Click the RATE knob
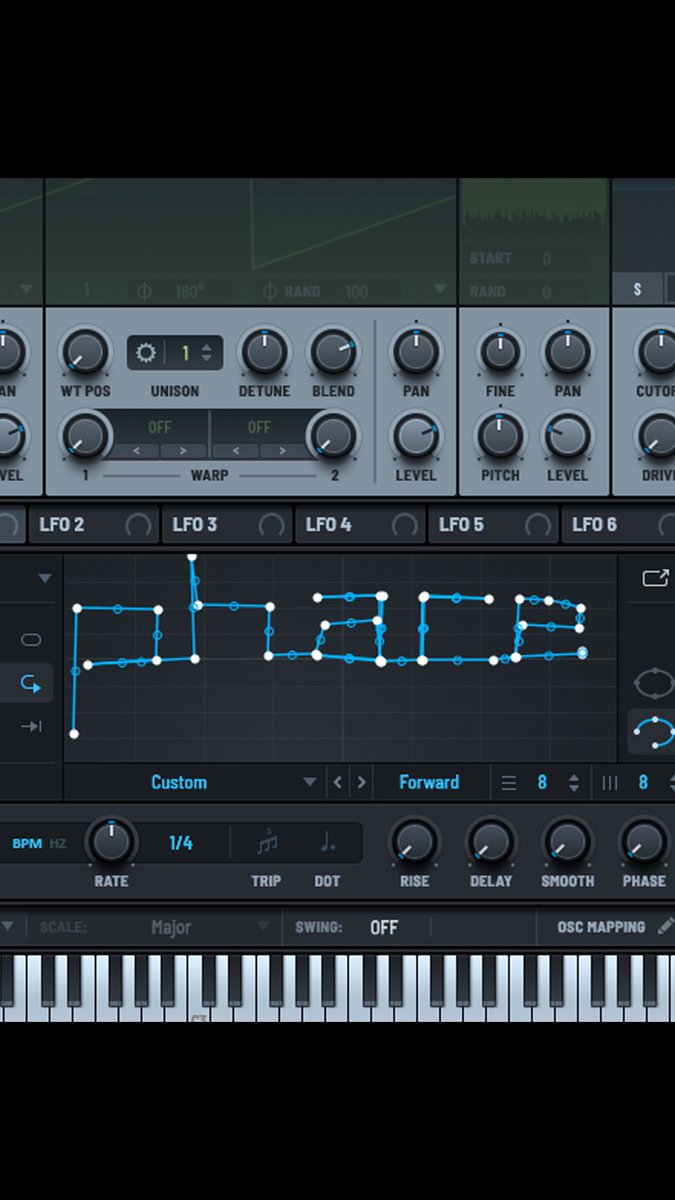 (x=111, y=843)
